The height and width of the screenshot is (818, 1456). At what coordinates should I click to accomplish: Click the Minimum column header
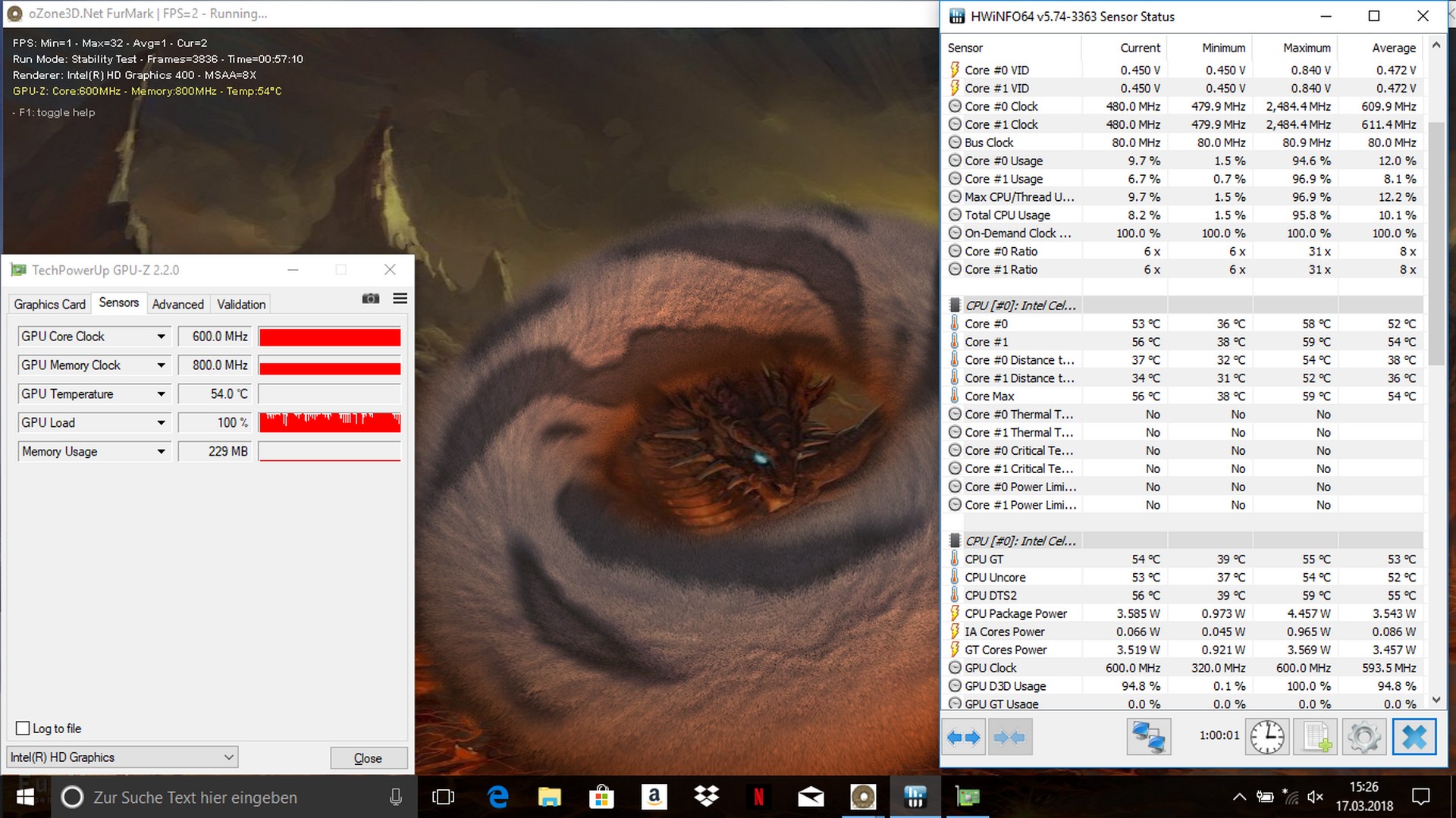pyautogui.click(x=1210, y=48)
